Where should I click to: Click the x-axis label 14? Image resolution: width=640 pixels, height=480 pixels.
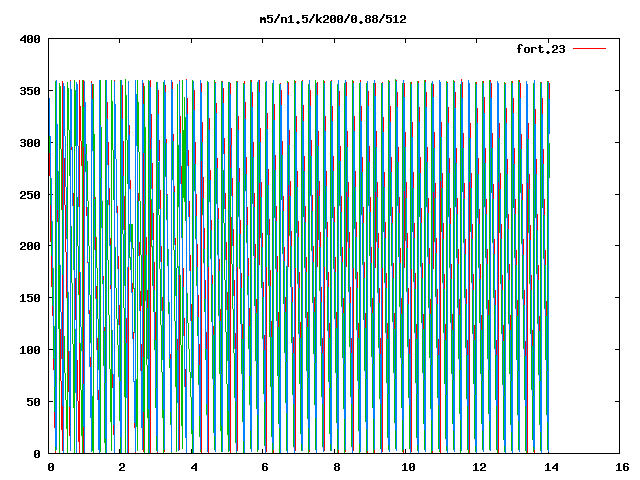[551, 467]
